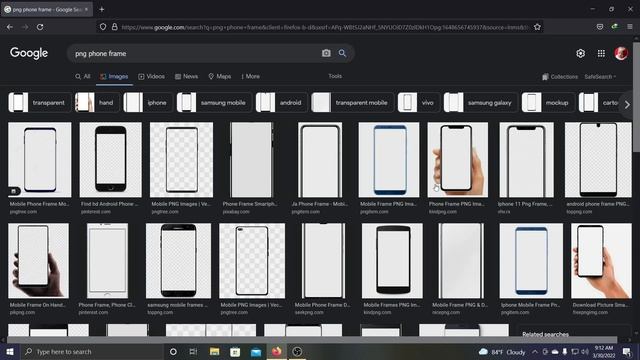Open 'Mobile Frame On Hand' pikpng thumbnail
This screenshot has height=360, width=640.
pyautogui.click(x=38, y=261)
